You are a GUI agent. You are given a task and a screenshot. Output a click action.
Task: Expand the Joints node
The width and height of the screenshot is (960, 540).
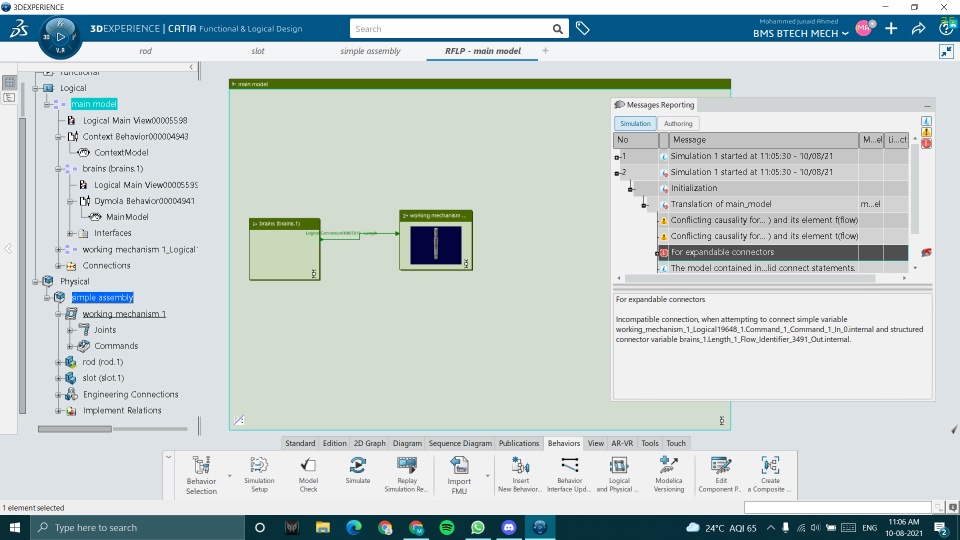(x=70, y=330)
